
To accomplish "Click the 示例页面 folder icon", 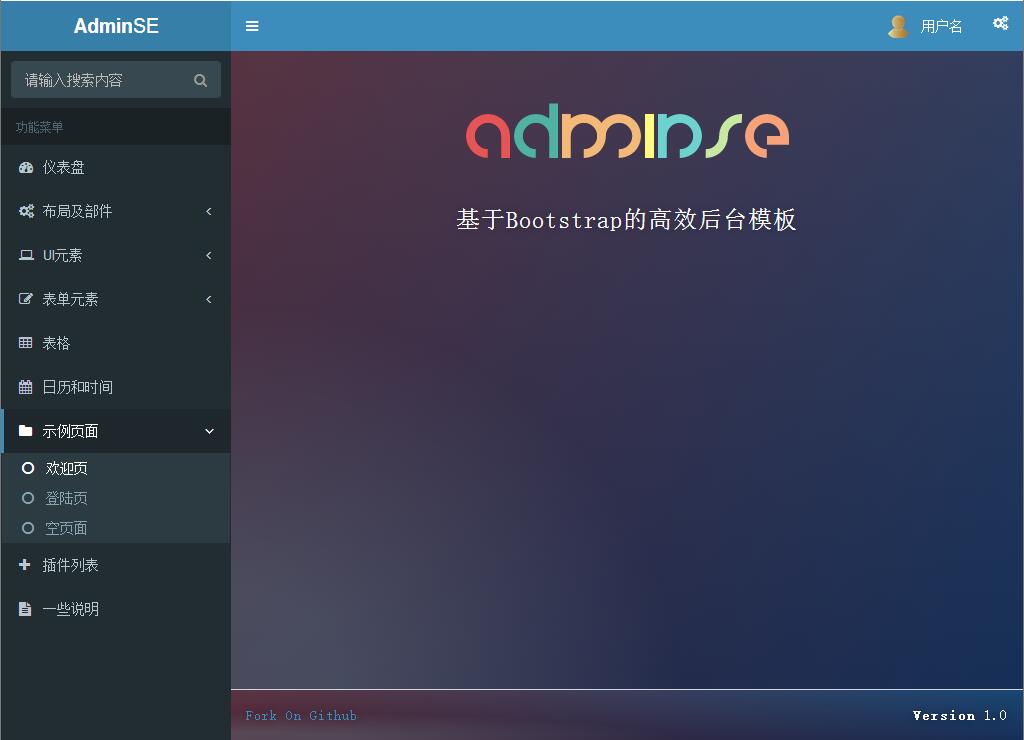I will (x=25, y=430).
